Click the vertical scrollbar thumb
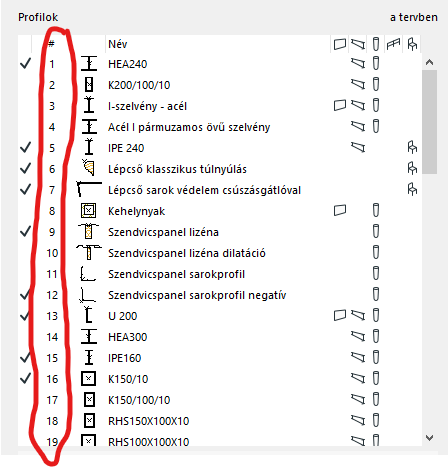This screenshot has height=469, width=448. (x=429, y=122)
